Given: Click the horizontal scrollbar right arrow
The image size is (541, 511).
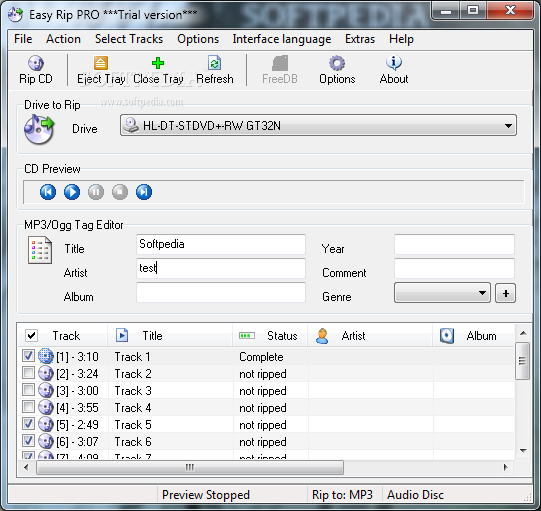Looking at the screenshot, I should [x=505, y=468].
